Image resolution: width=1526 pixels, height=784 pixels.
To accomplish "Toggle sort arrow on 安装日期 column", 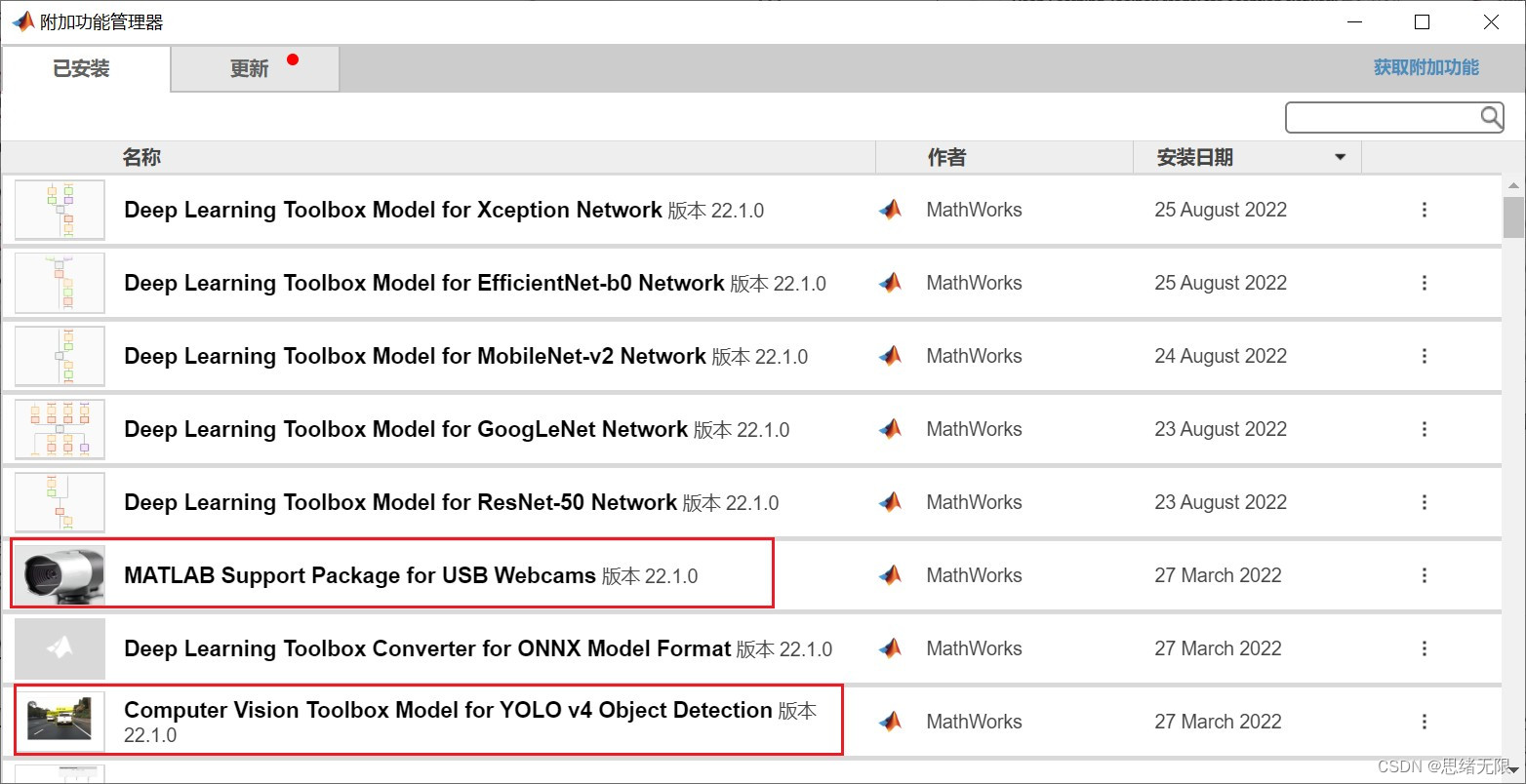I will click(1341, 157).
